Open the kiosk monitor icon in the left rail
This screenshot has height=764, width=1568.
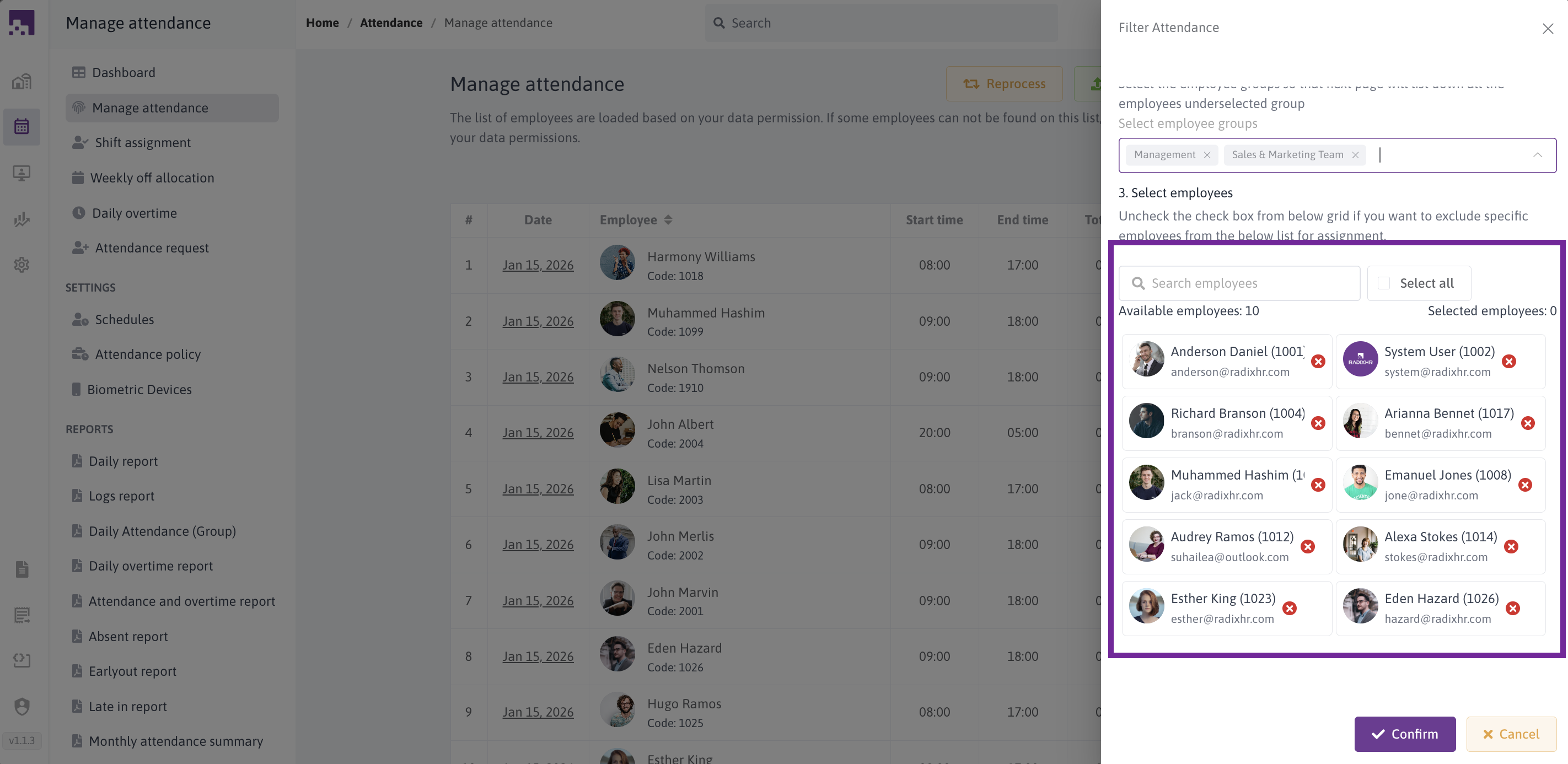click(x=22, y=173)
